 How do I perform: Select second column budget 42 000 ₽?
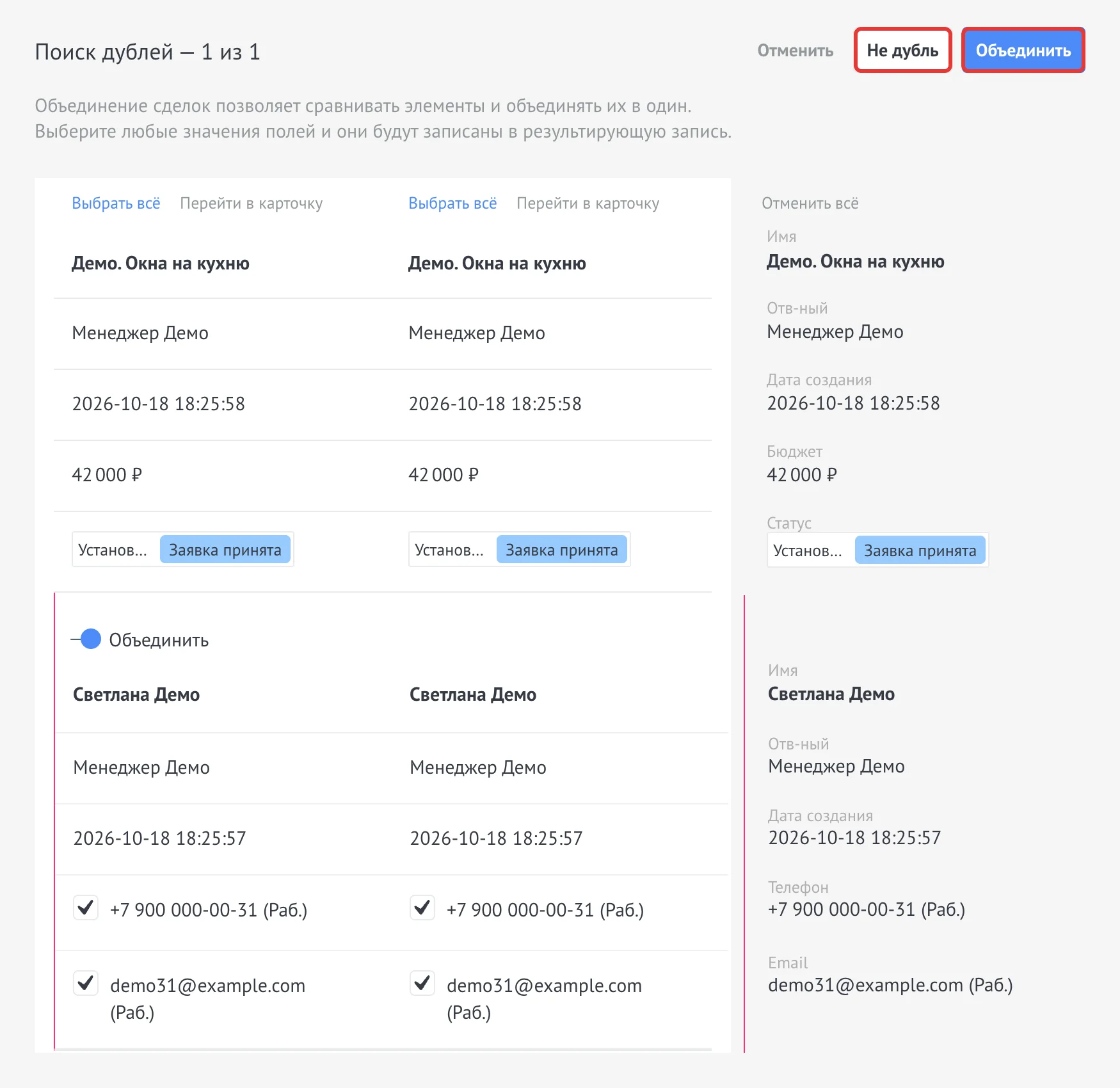coord(444,475)
